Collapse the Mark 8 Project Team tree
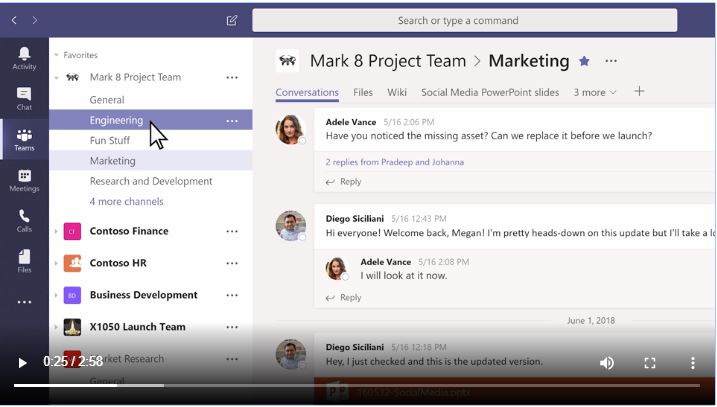Screen dimensions: 717x407 [56, 77]
